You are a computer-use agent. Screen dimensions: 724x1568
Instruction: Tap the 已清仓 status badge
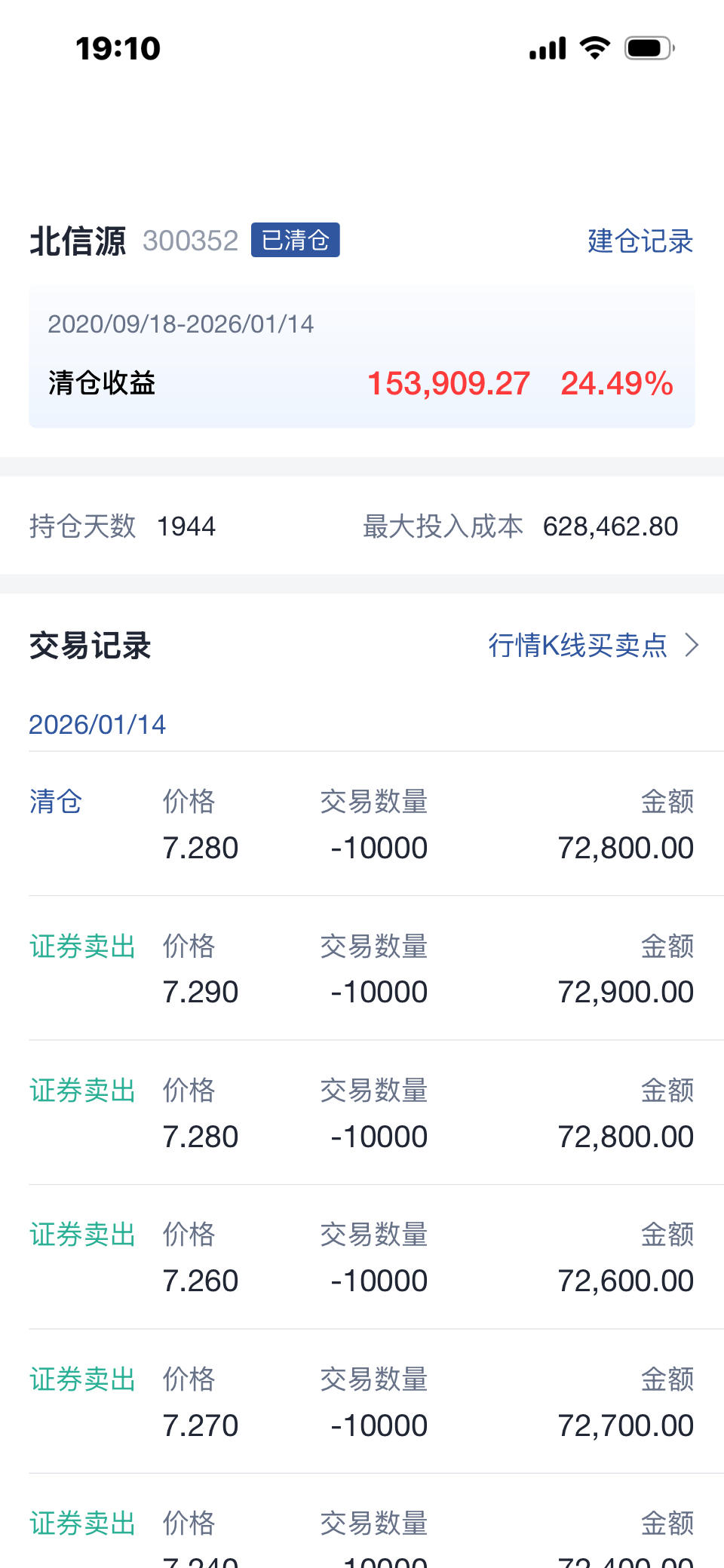[296, 240]
